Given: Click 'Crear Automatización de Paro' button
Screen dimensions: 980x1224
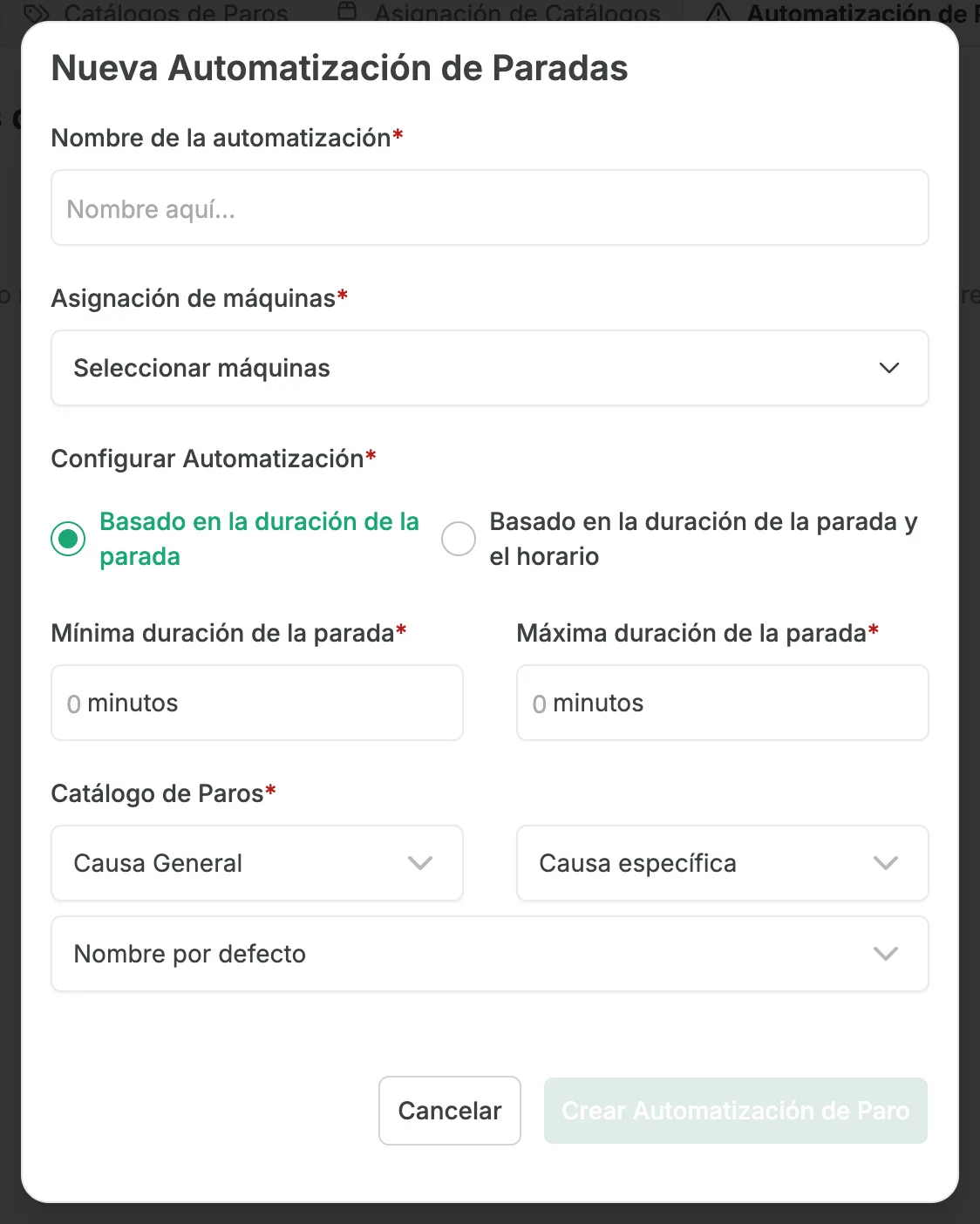Looking at the screenshot, I should [x=736, y=1111].
